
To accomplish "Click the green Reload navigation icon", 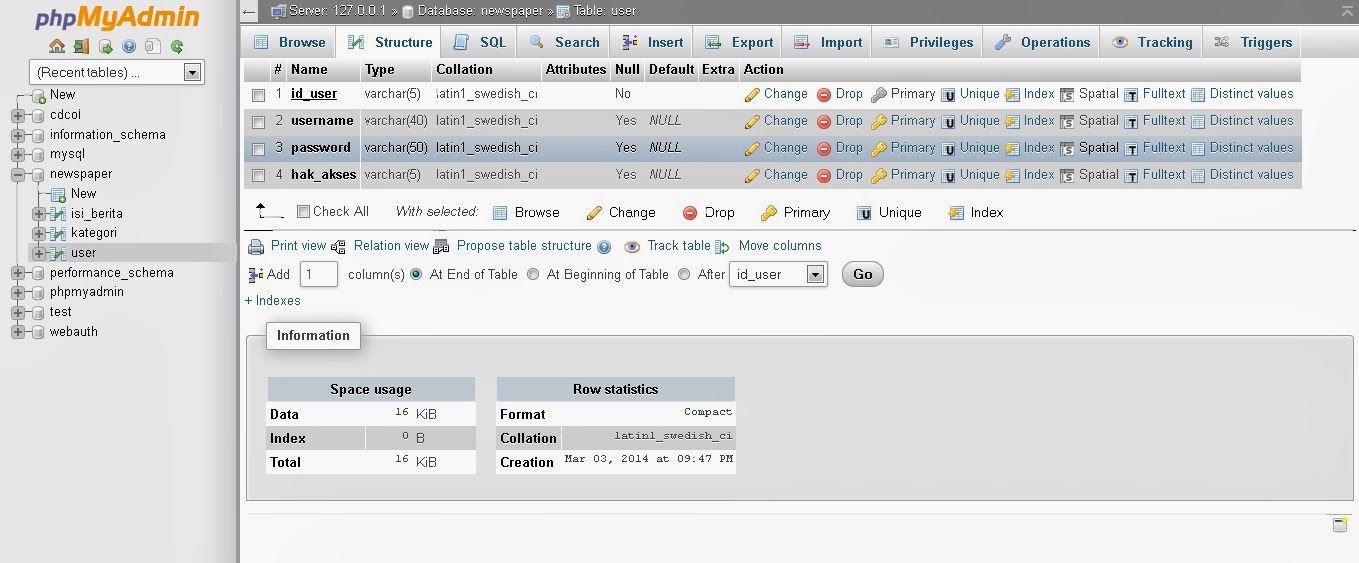I will (177, 46).
